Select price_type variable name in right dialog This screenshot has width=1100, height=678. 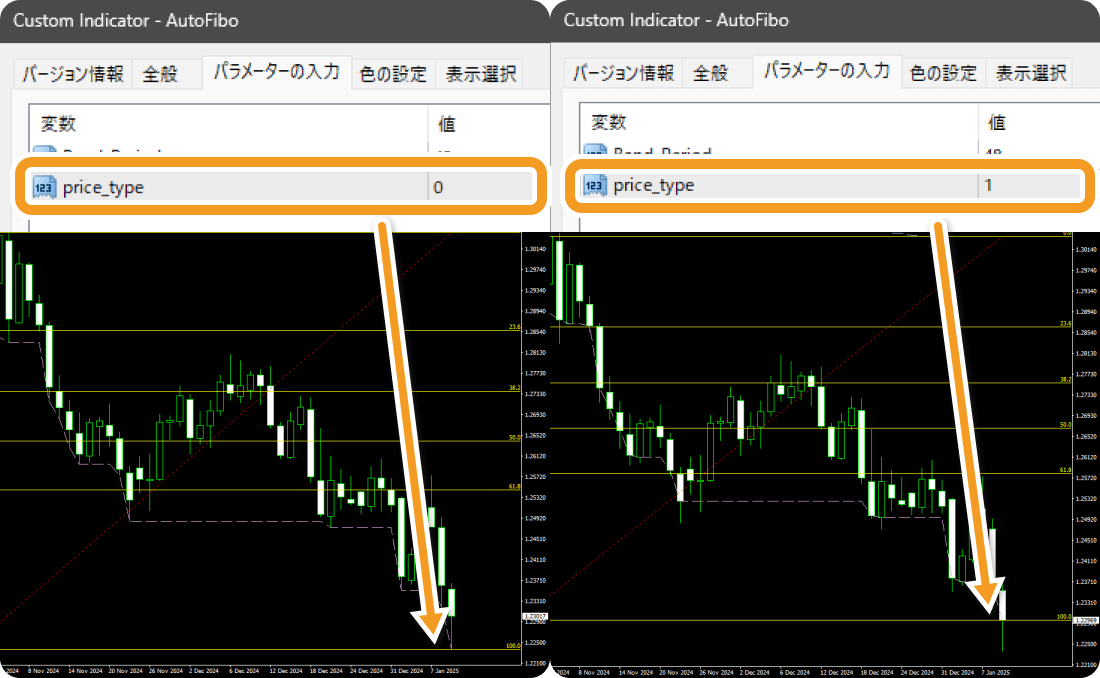654,185
